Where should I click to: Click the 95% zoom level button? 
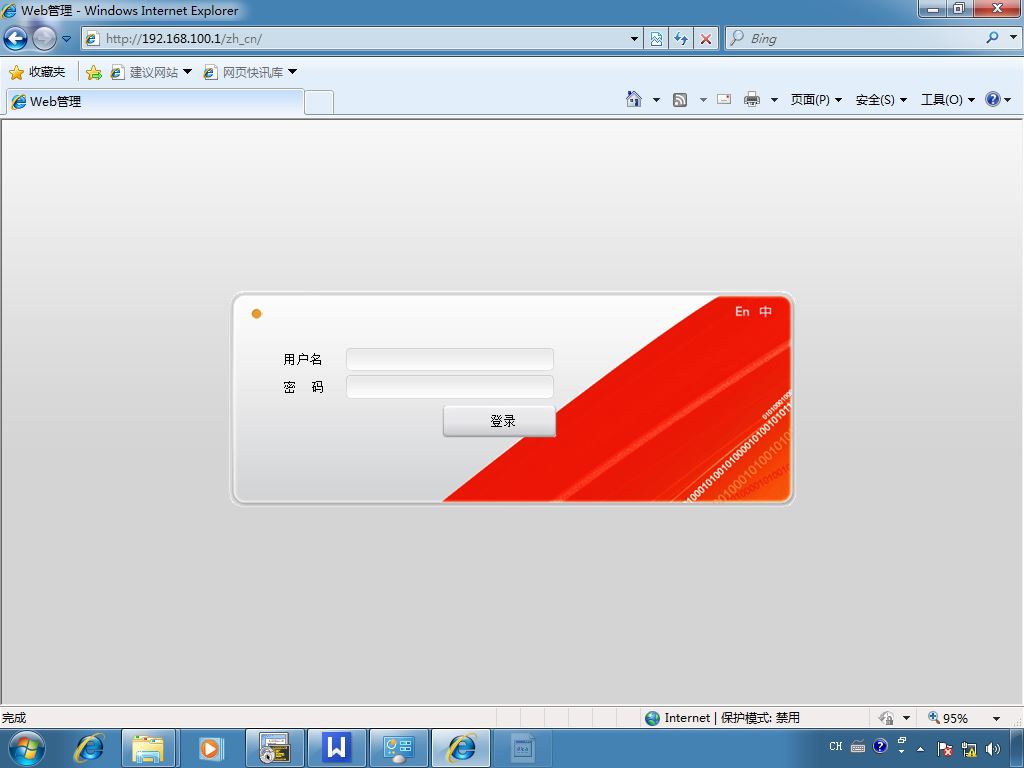(948, 718)
